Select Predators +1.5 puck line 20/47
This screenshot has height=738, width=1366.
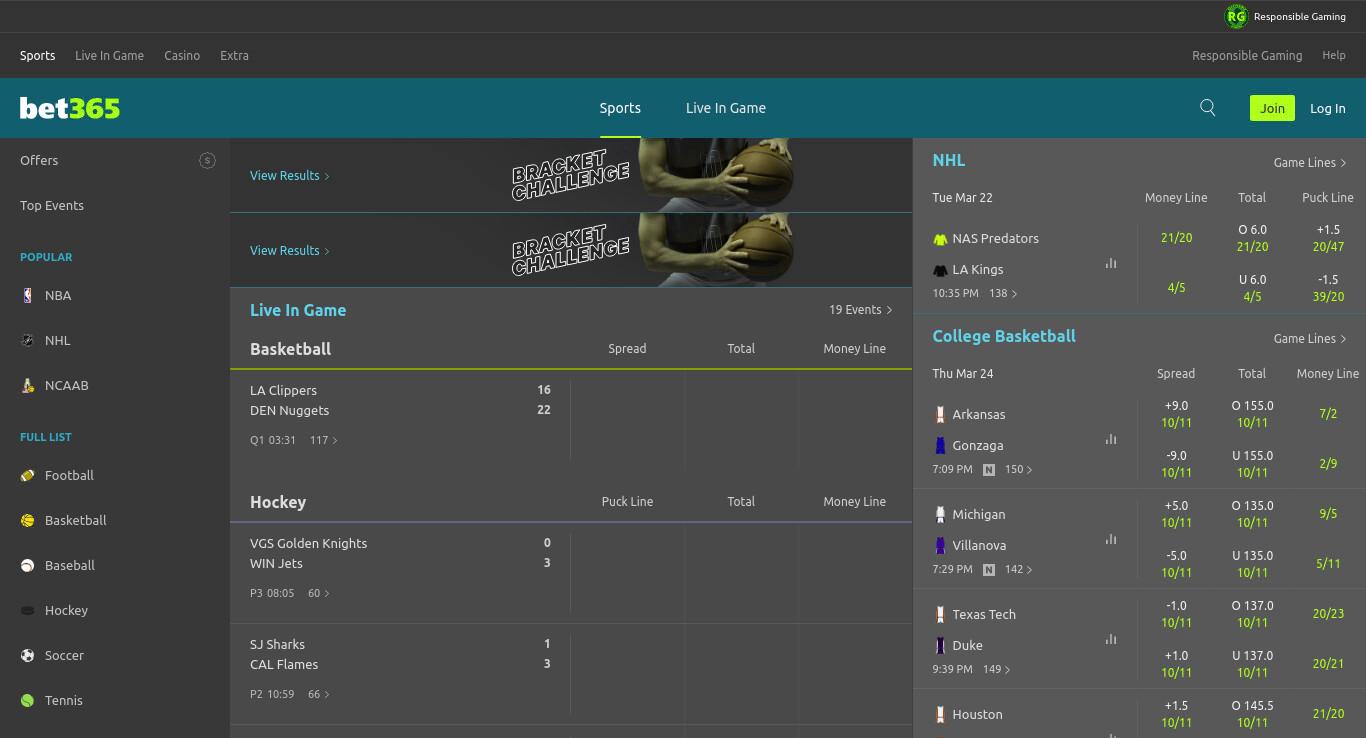[1327, 238]
